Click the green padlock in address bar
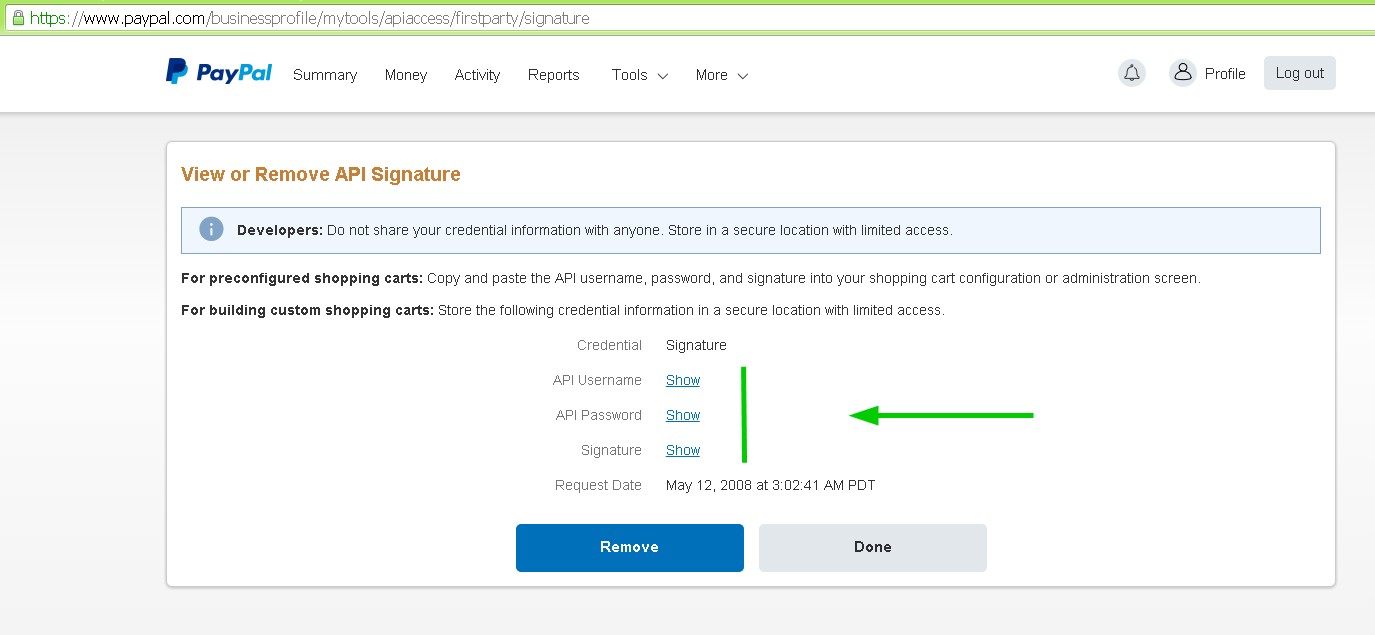 (x=17, y=18)
